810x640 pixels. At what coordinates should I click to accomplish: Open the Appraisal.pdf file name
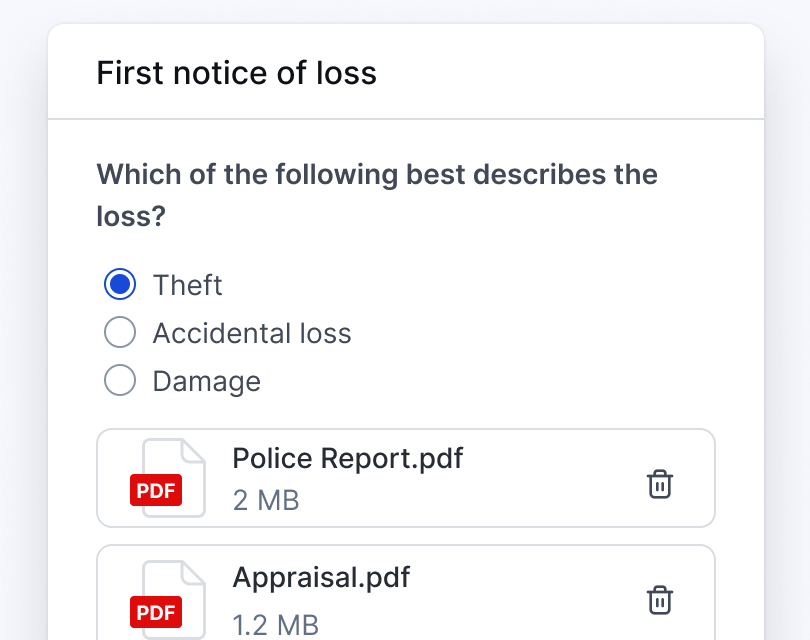(x=320, y=577)
